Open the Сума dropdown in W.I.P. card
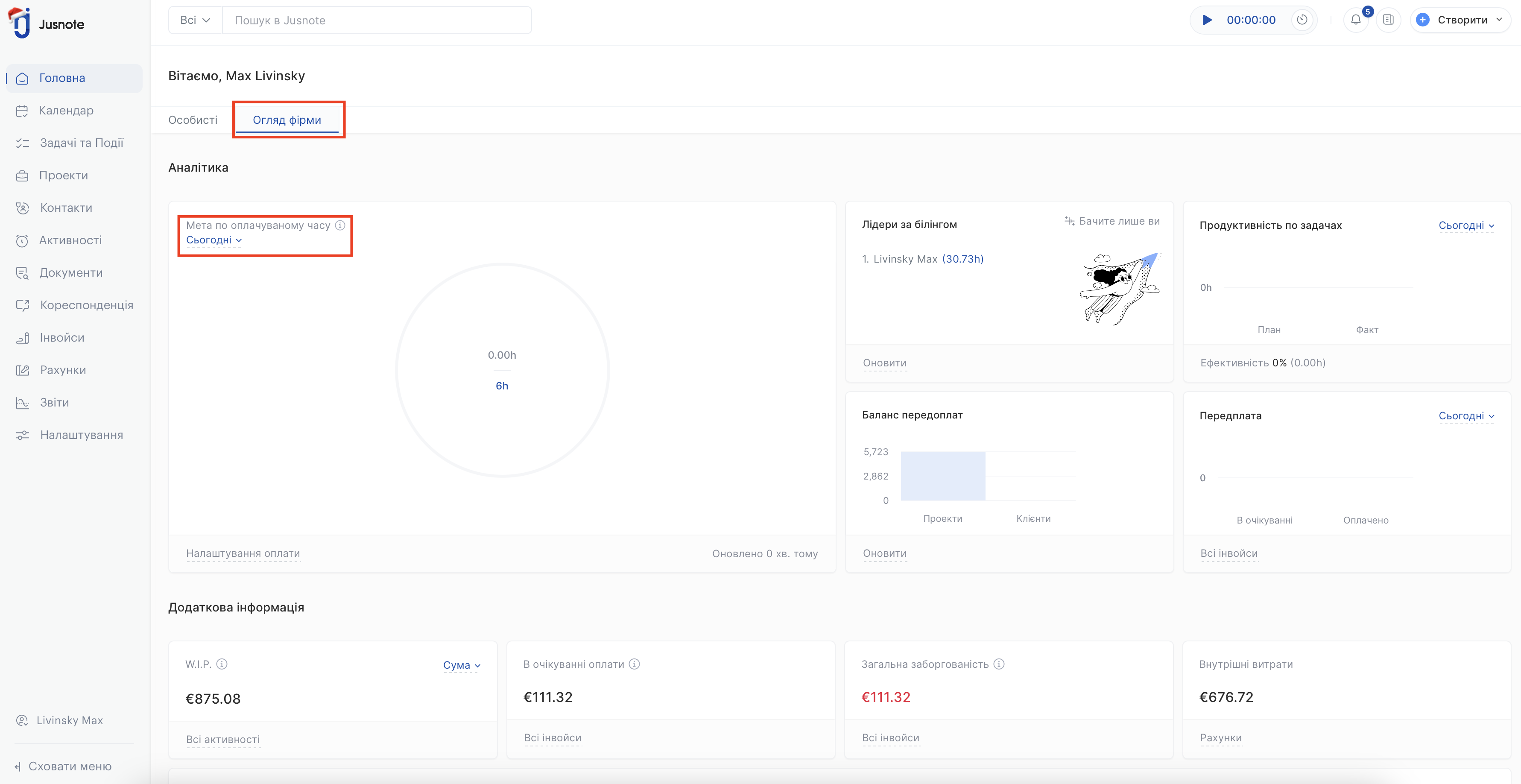The height and width of the screenshot is (784, 1521). tap(462, 665)
